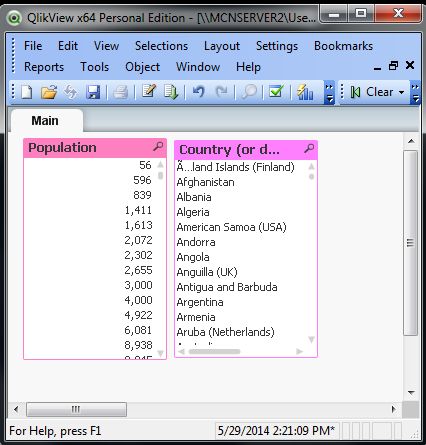Viewport: 426px width, 445px height.
Task: Clear all selections with Clear button
Action: 372,92
